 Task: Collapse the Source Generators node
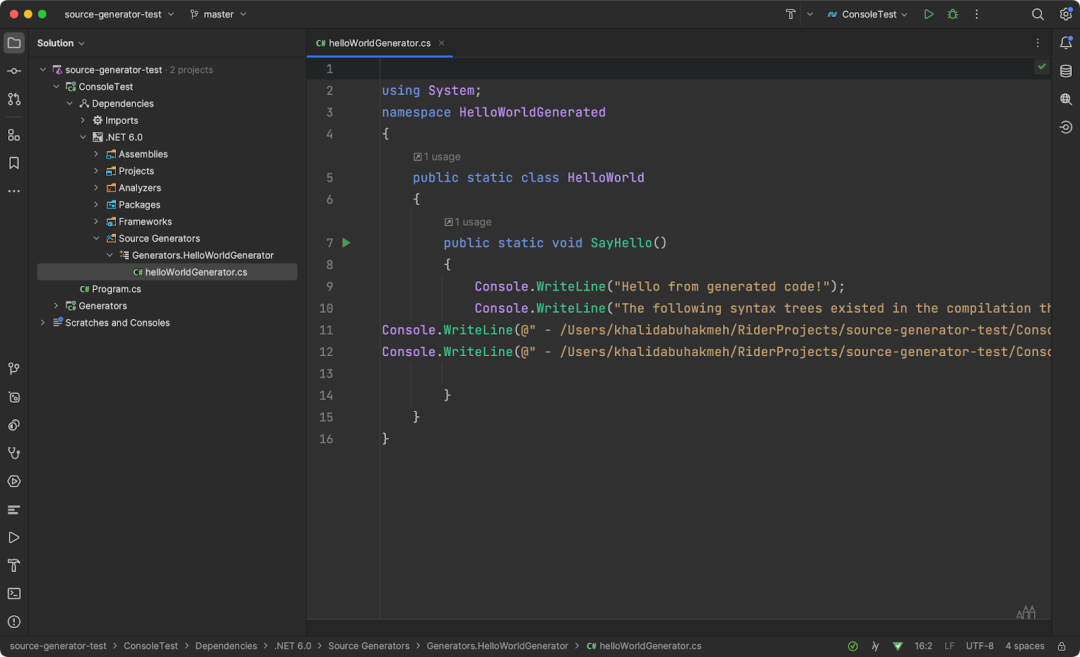coord(96,238)
